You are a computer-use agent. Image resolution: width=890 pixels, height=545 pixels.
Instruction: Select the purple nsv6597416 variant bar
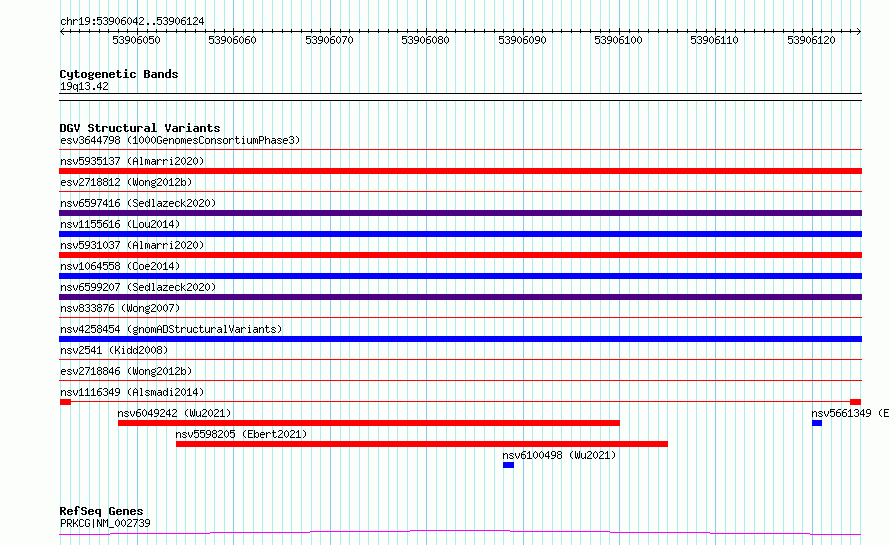(x=460, y=213)
